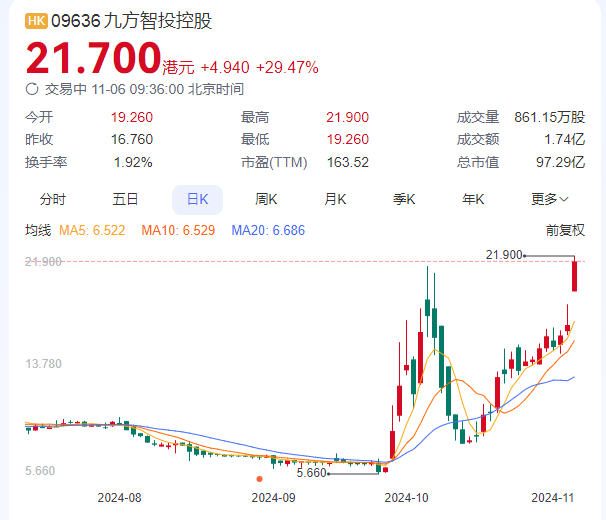Click the 13.780 price axis label

[43, 364]
